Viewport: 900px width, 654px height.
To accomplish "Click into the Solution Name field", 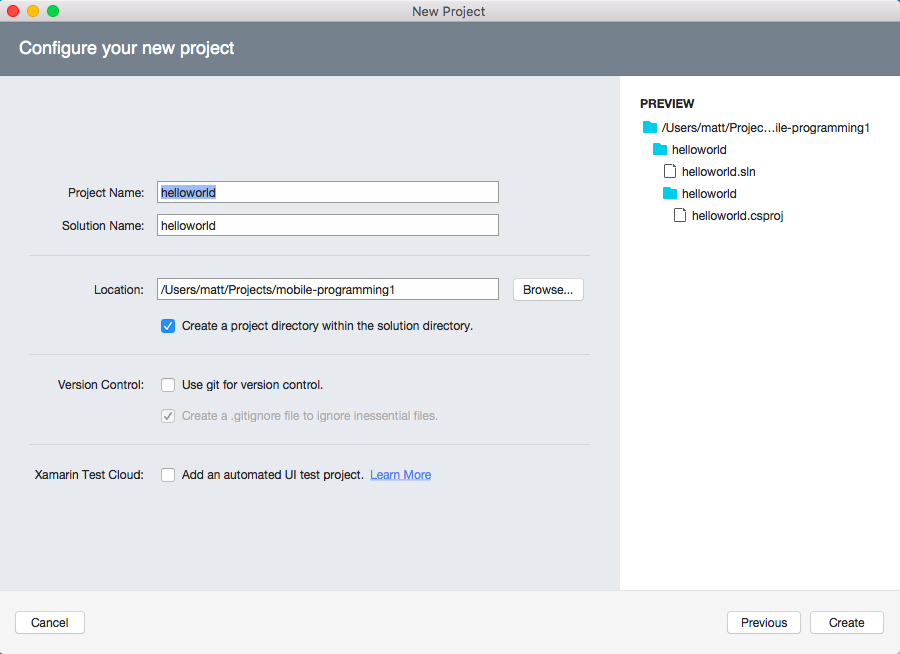I will [327, 226].
